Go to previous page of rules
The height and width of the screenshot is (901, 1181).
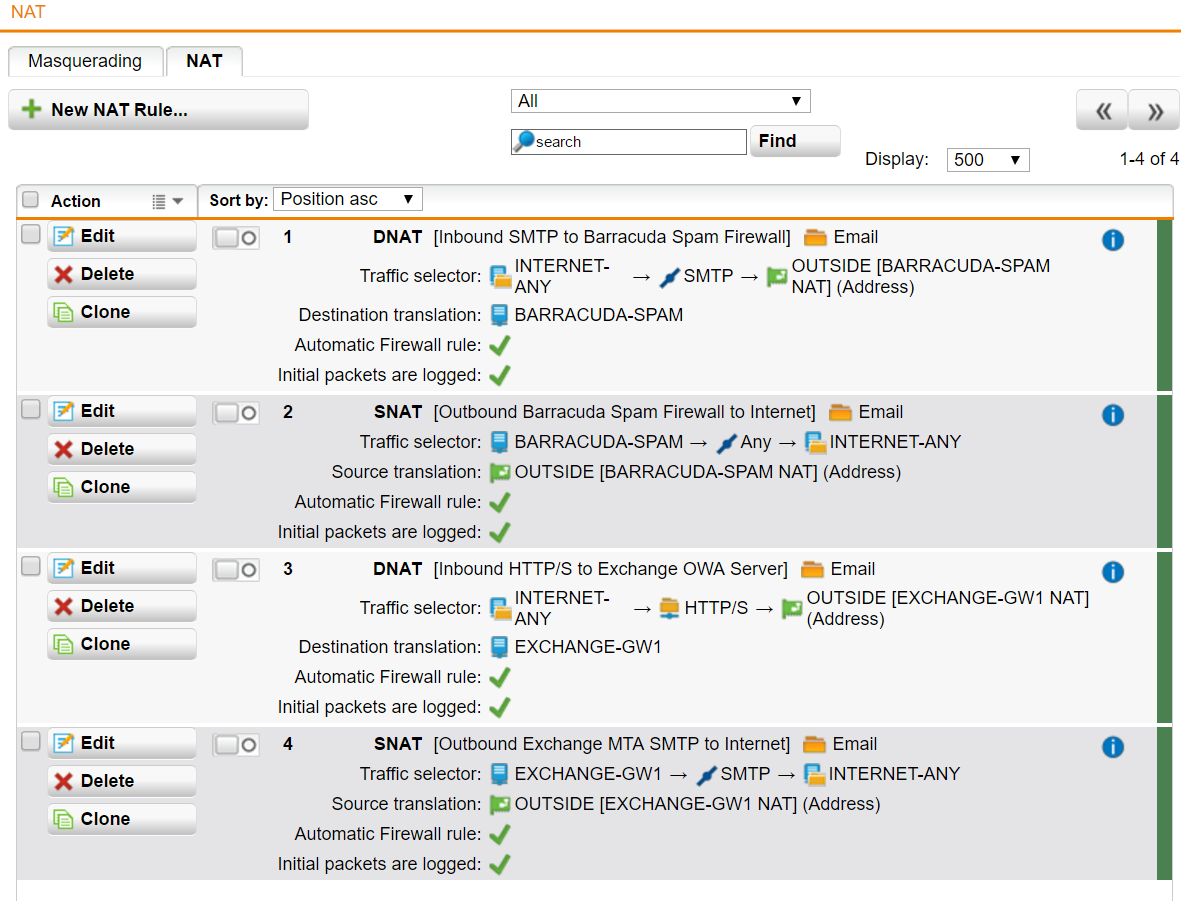(1102, 111)
